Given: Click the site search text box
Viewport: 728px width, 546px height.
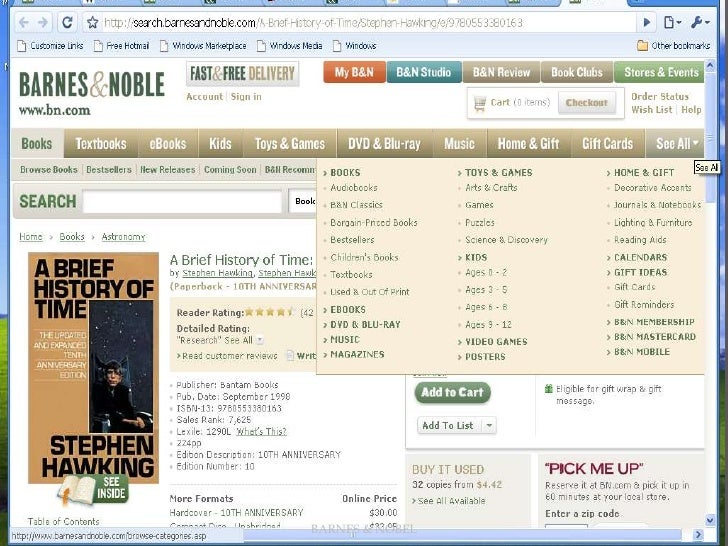Looking at the screenshot, I should 182,202.
